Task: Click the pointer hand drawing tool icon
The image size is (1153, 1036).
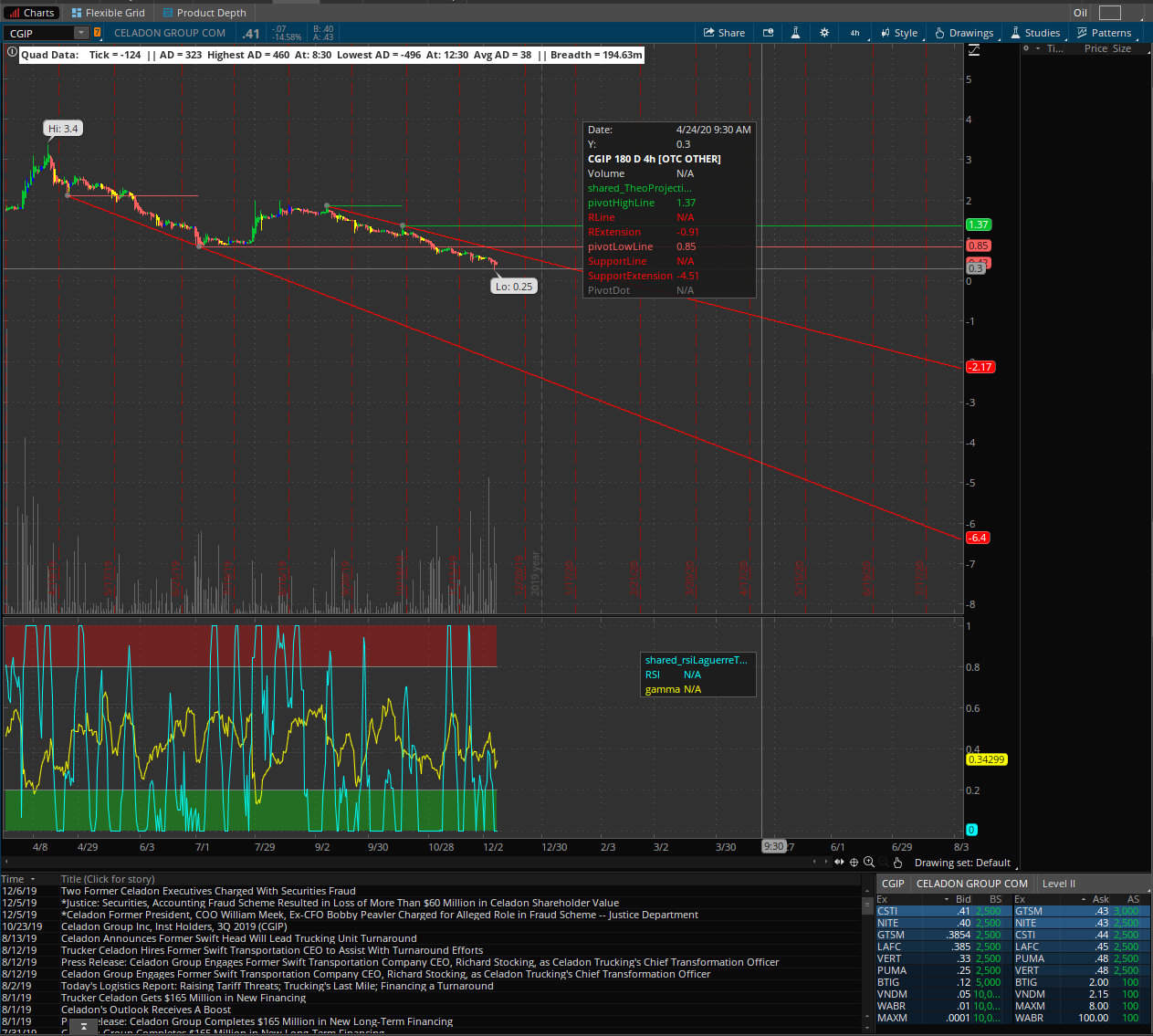Action: (897, 863)
